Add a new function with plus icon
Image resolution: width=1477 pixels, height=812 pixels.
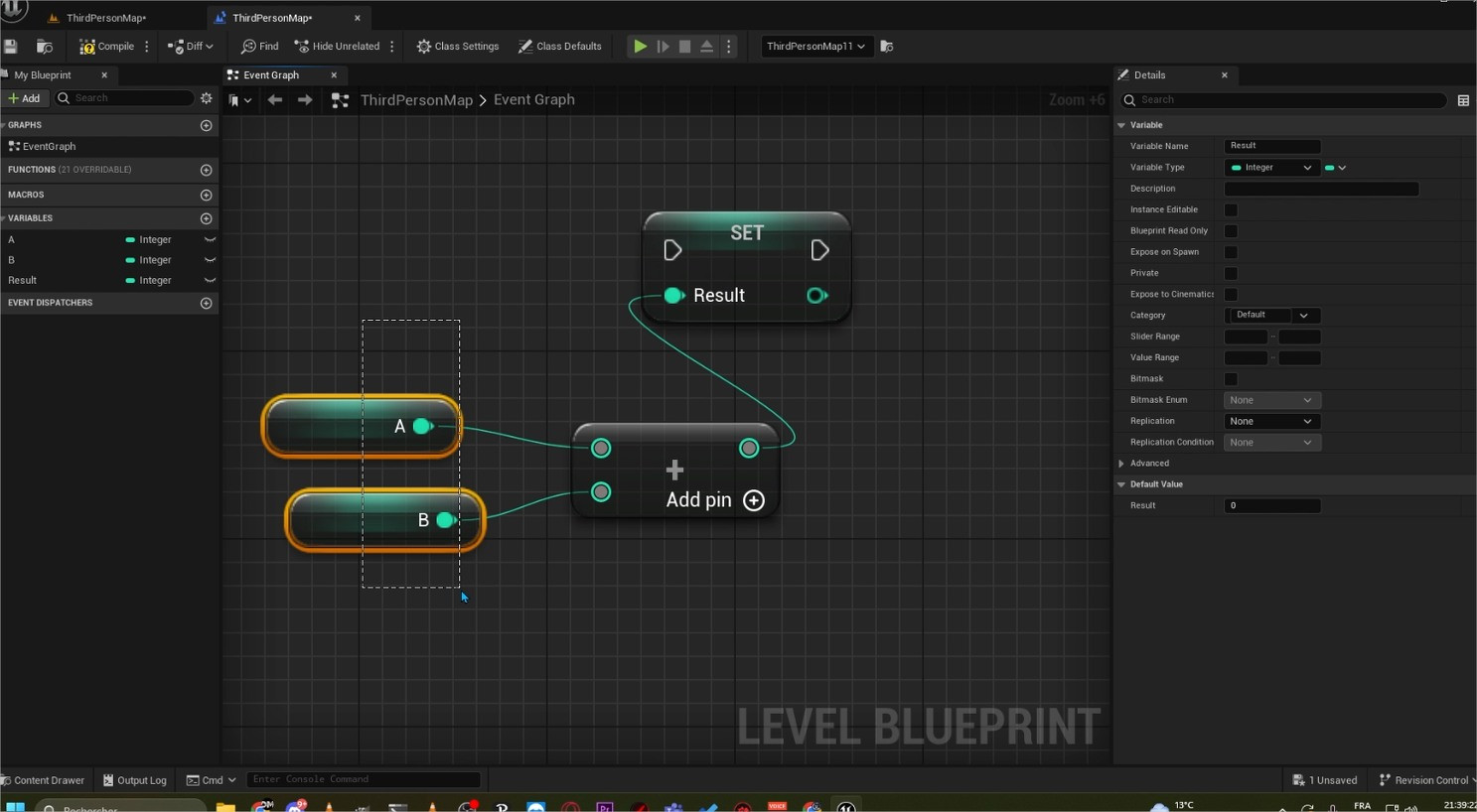coord(207,170)
